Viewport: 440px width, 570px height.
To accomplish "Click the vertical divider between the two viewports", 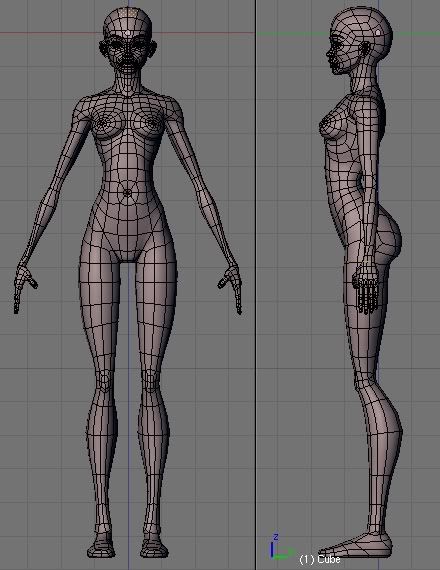I will 256,285.
